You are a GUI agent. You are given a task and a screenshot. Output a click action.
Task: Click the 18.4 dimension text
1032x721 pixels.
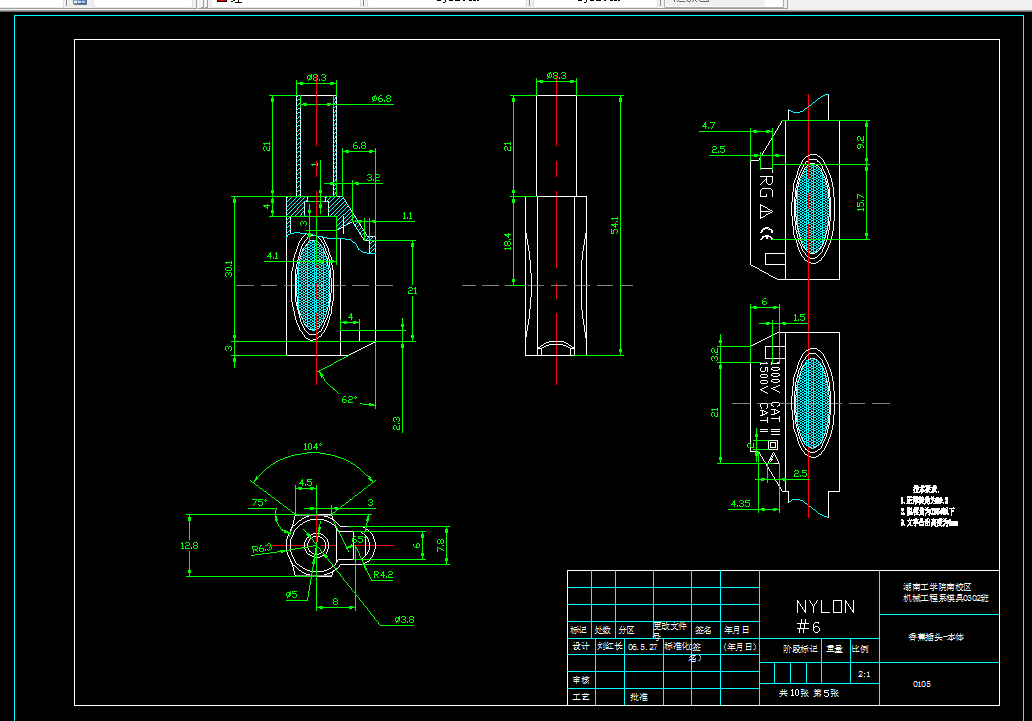pos(507,241)
